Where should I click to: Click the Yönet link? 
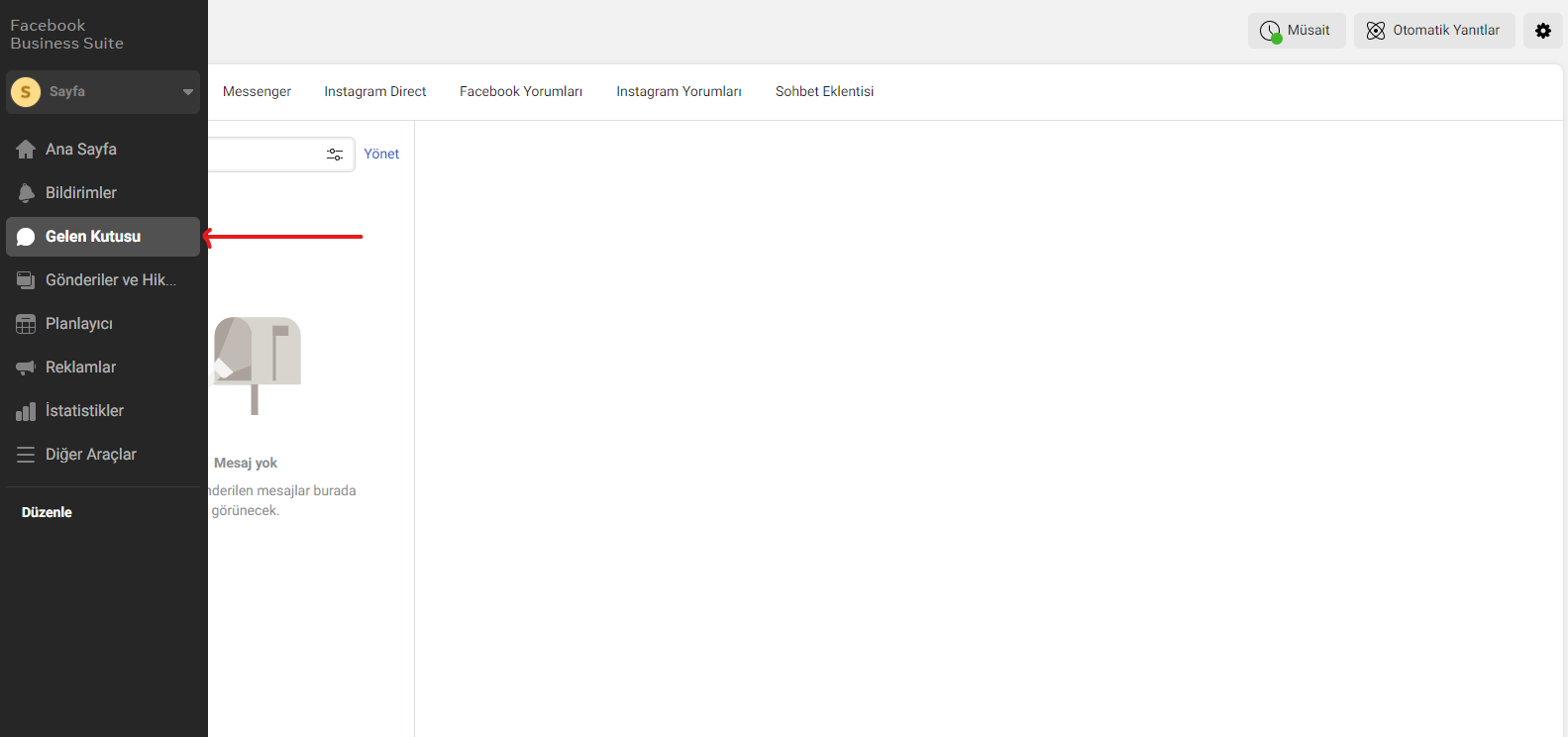(x=381, y=154)
